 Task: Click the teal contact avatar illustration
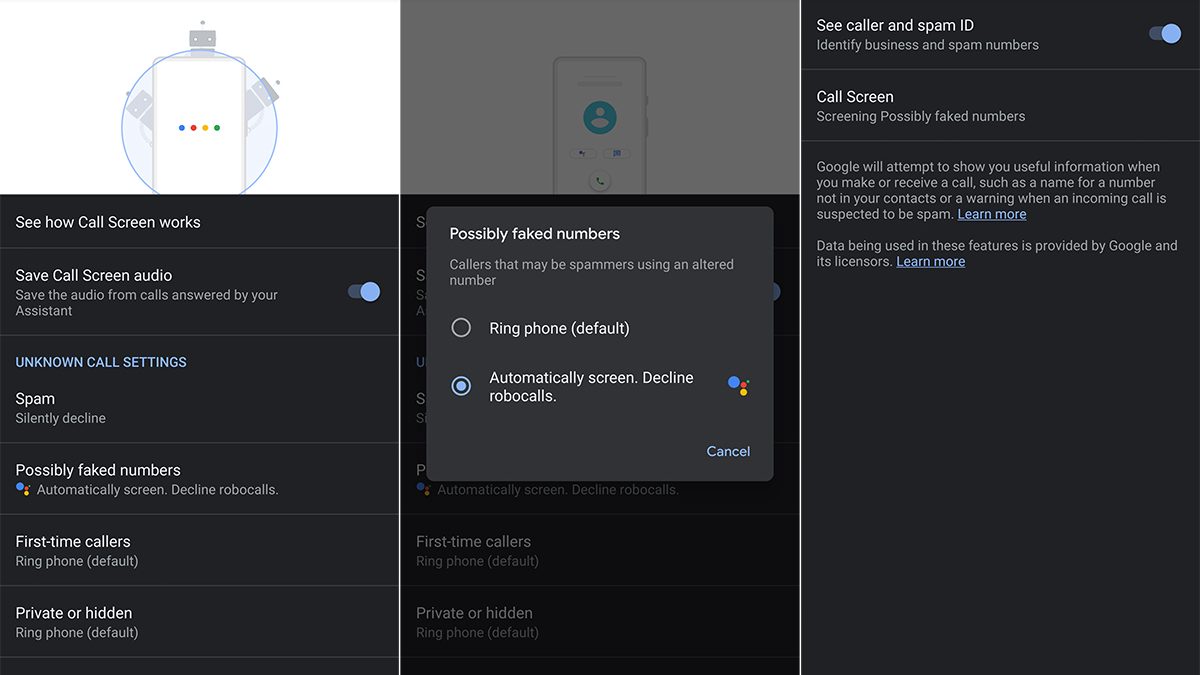(x=600, y=118)
